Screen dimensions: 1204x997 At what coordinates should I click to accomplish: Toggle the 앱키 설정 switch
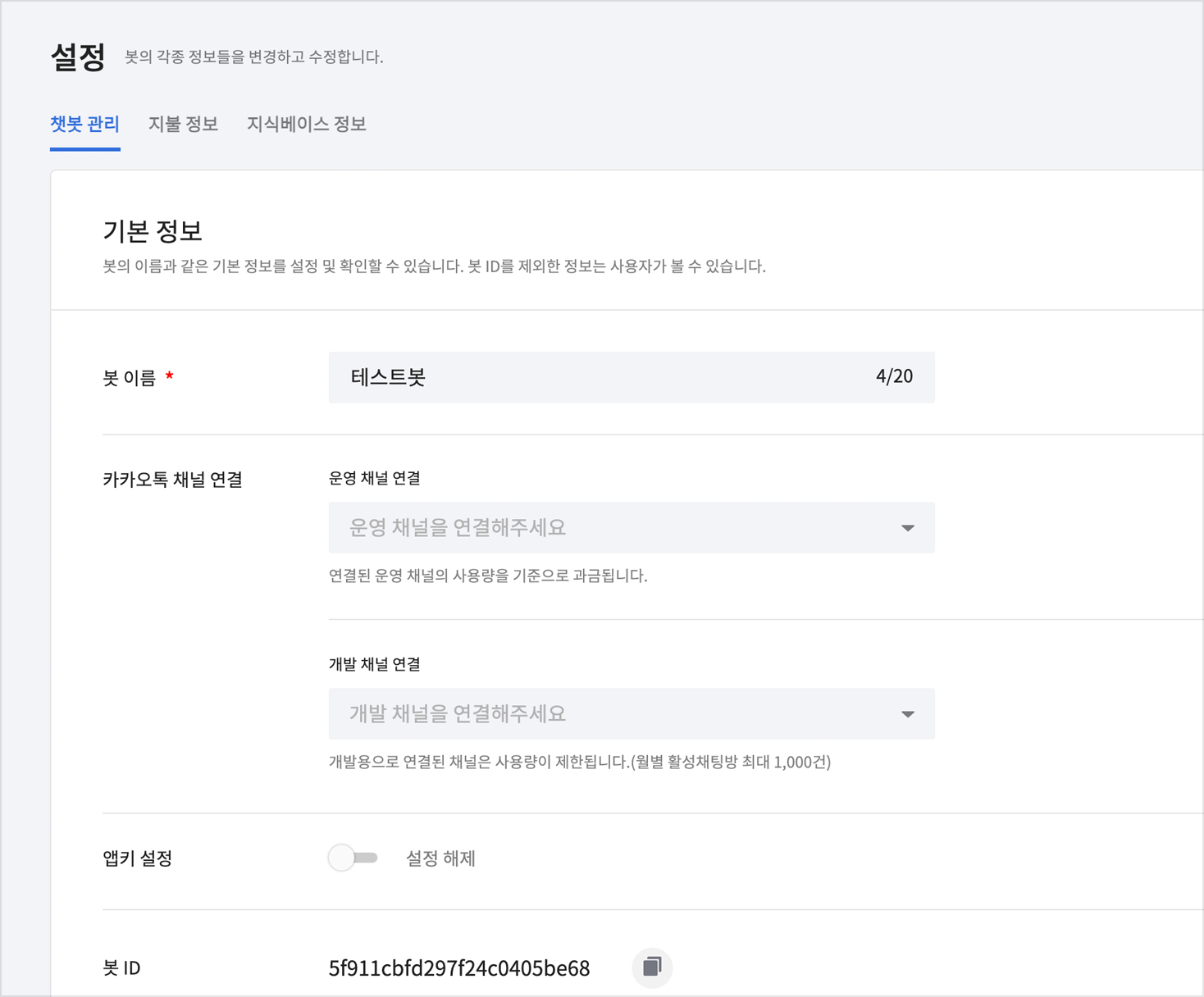coord(353,858)
